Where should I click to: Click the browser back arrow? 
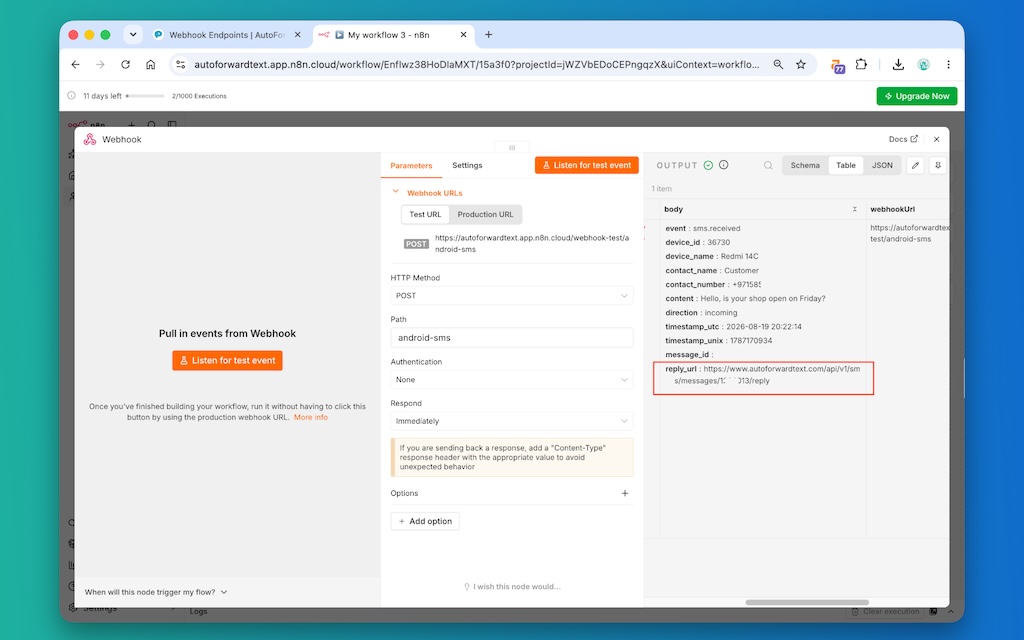pyautogui.click(x=76, y=65)
